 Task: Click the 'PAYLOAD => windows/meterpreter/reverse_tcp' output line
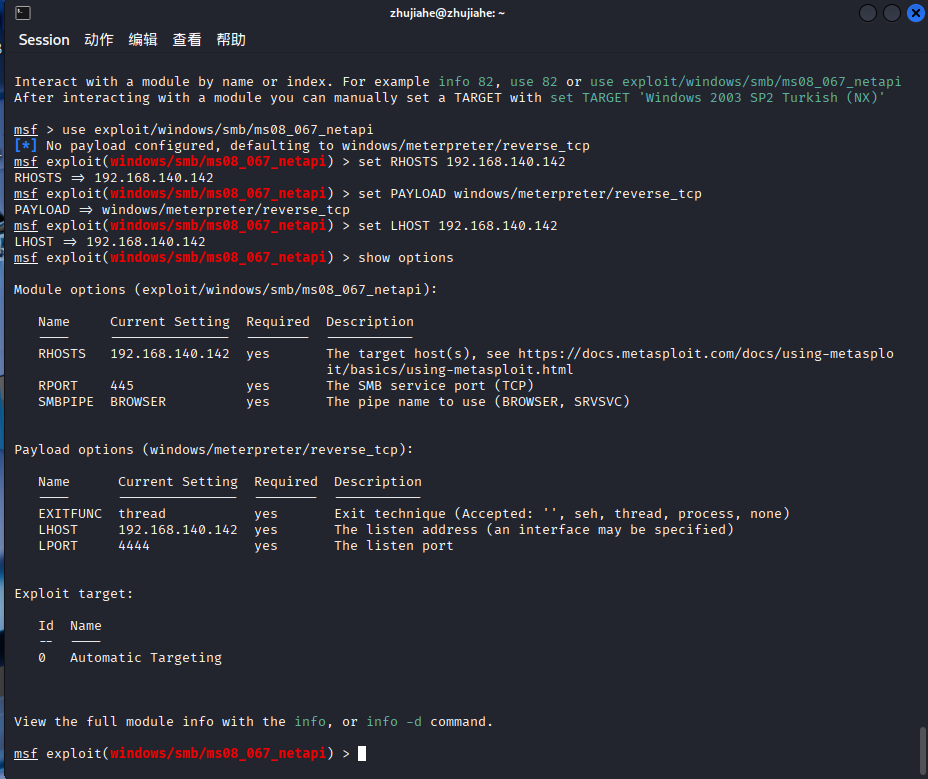[x=182, y=210]
